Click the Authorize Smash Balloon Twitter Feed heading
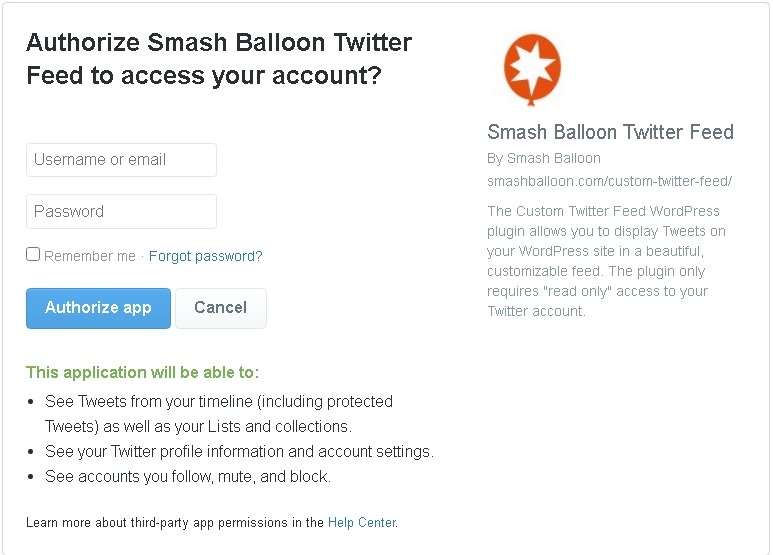 (219, 59)
